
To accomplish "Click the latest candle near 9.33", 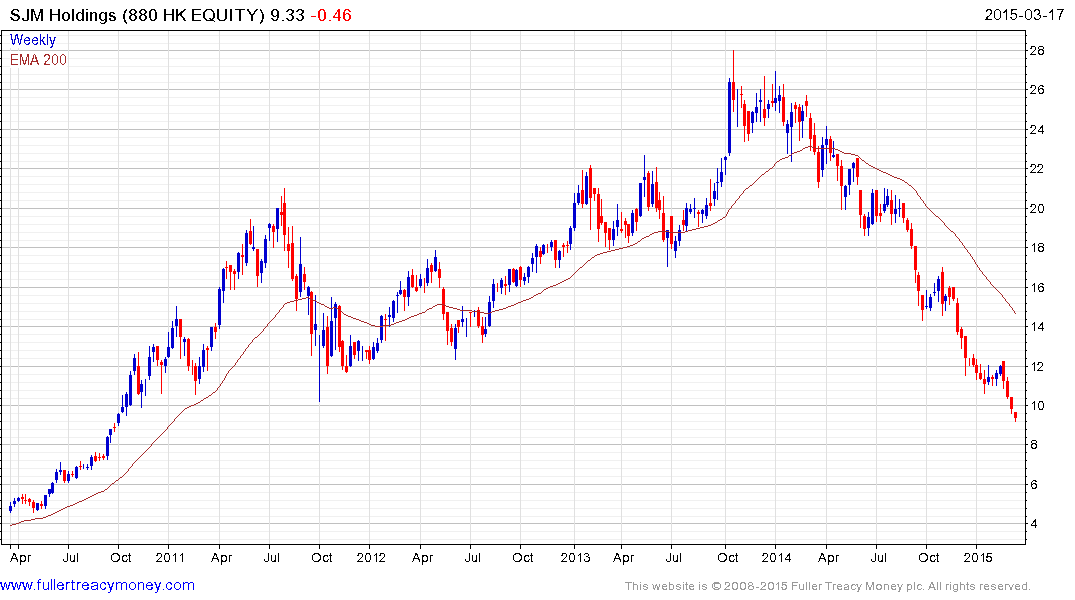I will click(1015, 416).
